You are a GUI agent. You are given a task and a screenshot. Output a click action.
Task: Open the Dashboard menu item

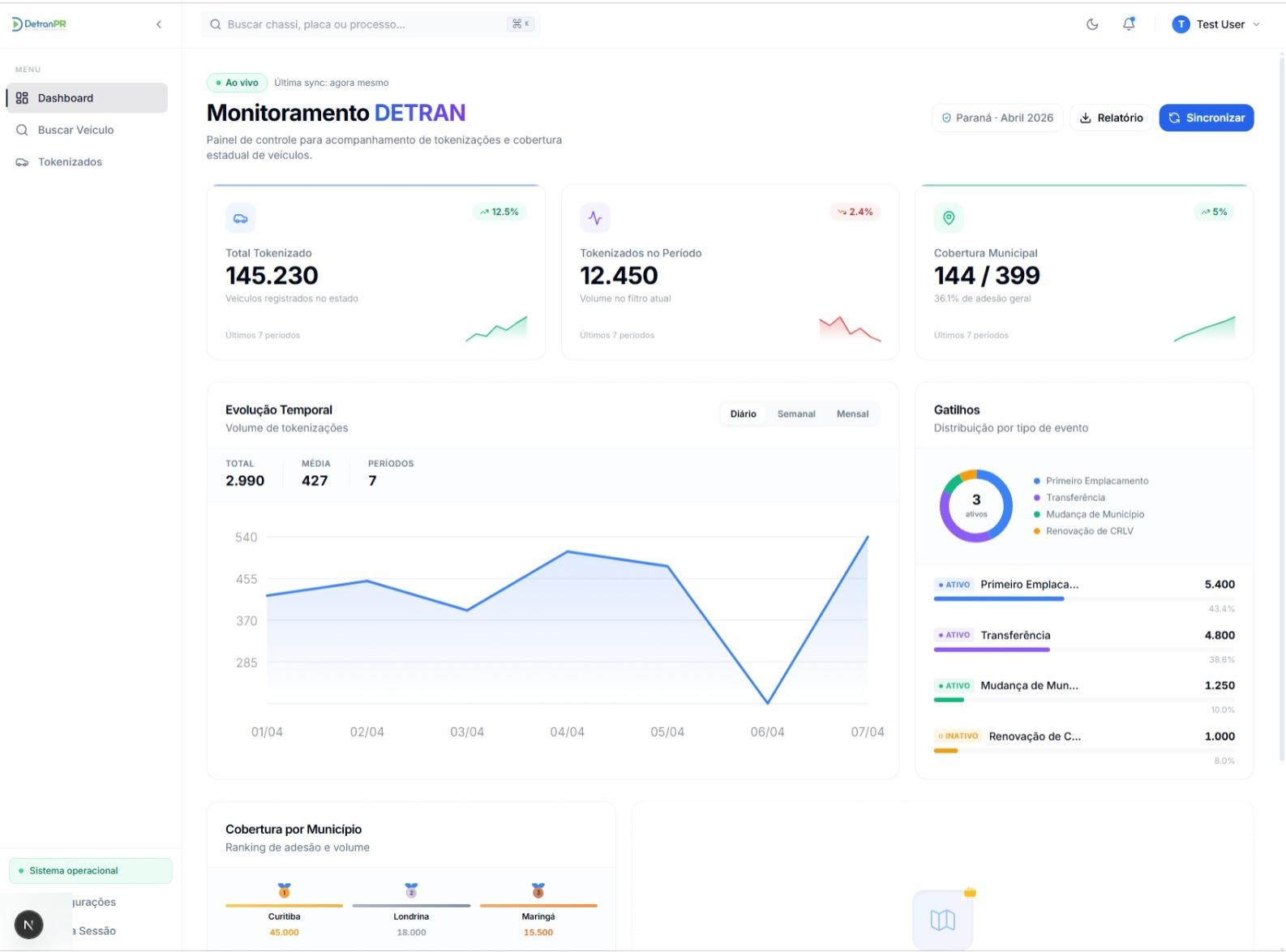coord(87,98)
